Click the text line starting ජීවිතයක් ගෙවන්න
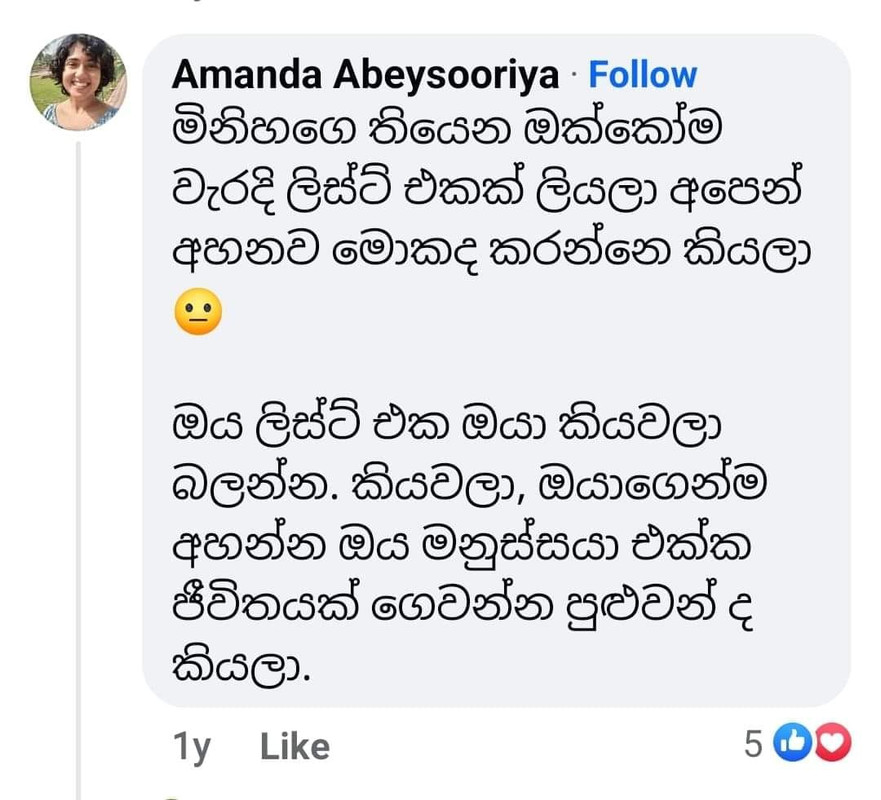The height and width of the screenshot is (800, 881). tap(462, 606)
